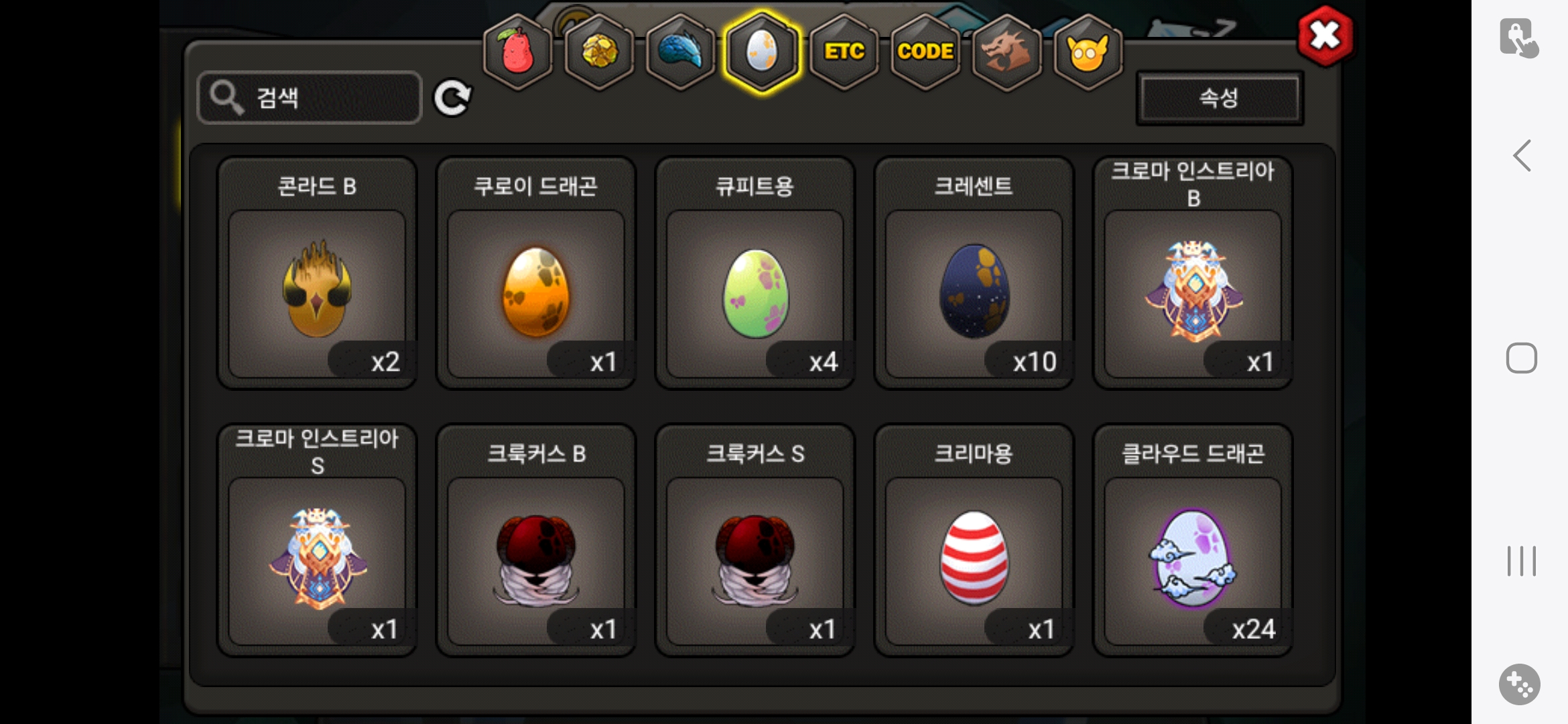The image size is (1568, 724).
Task: Switch to the ETC tab
Action: pyautogui.click(x=844, y=51)
